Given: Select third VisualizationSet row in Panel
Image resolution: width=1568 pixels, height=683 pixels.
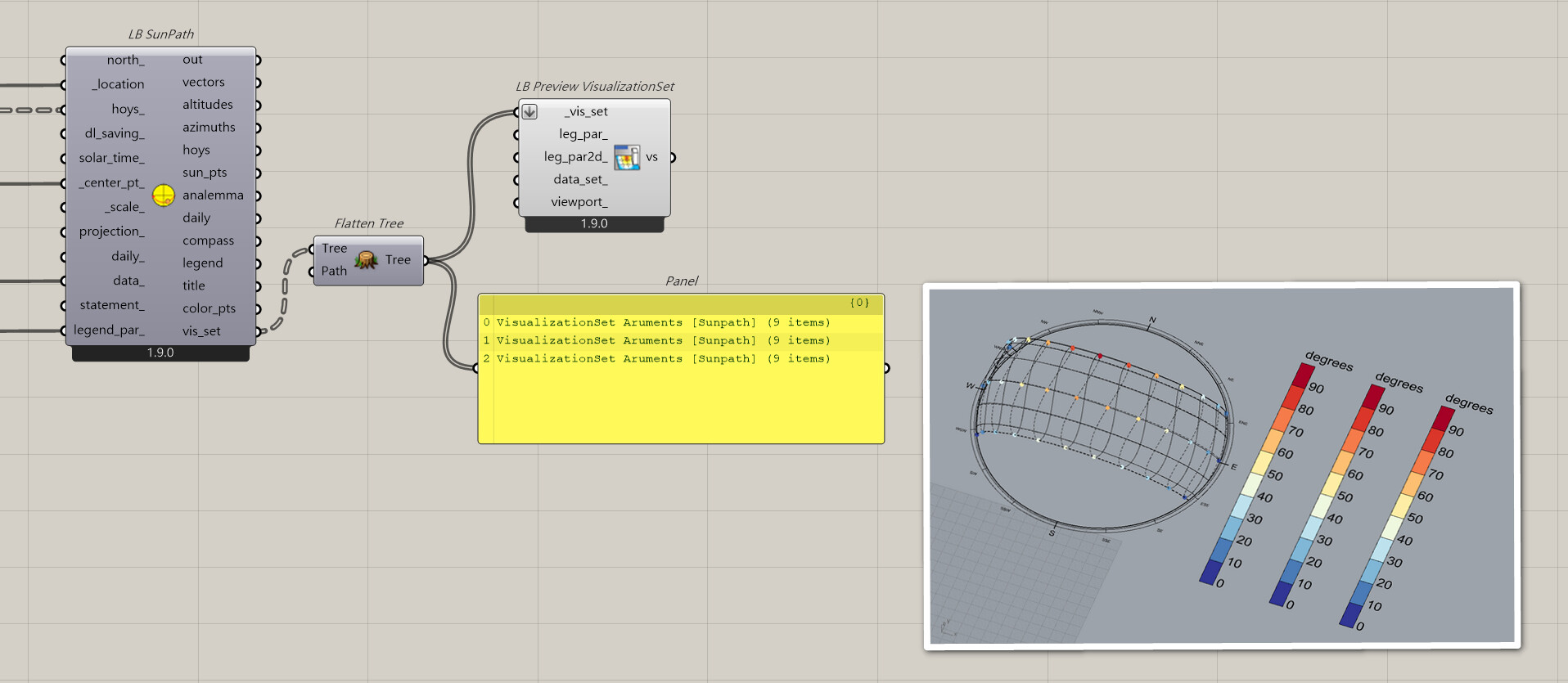Looking at the screenshot, I should [663, 359].
